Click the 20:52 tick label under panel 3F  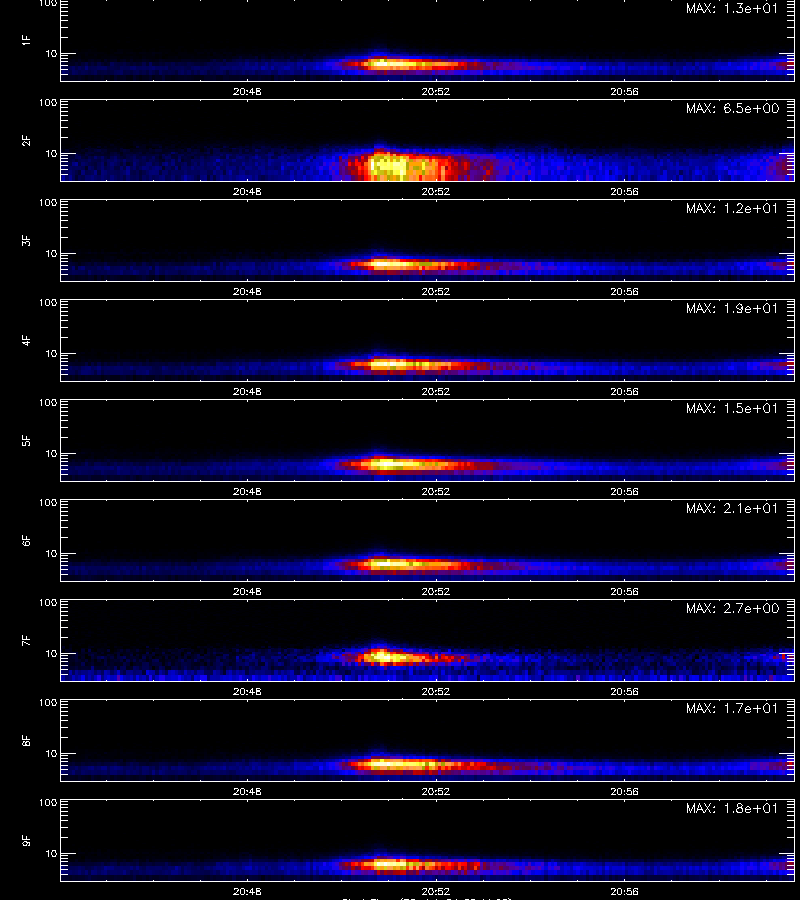click(x=436, y=291)
